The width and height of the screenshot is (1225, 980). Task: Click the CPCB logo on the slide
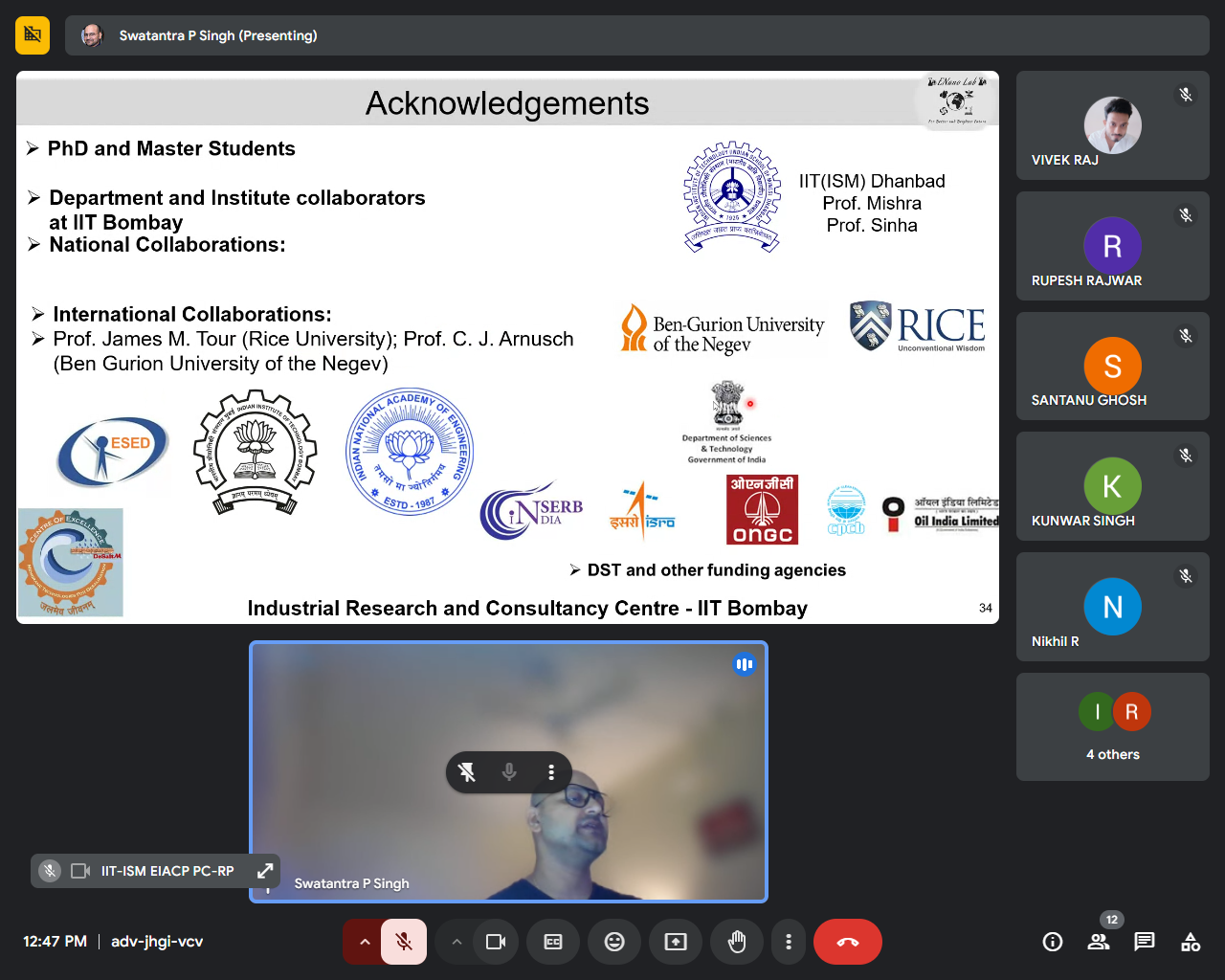[846, 510]
